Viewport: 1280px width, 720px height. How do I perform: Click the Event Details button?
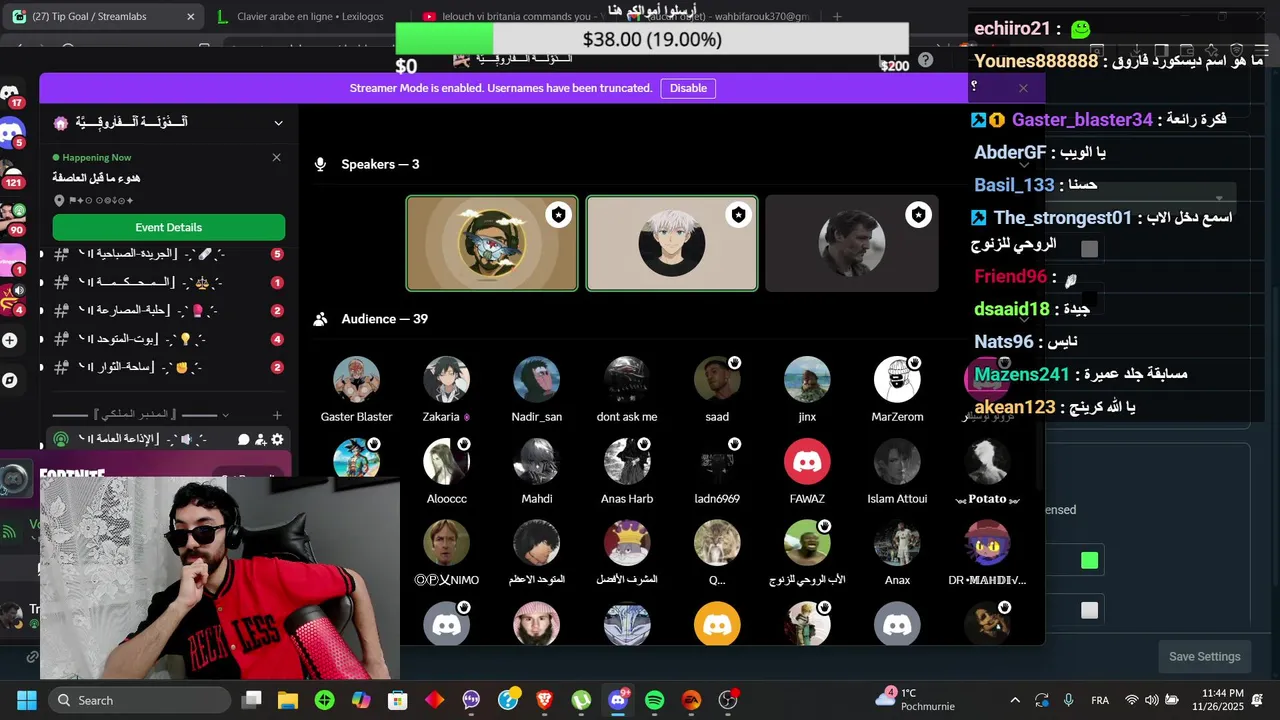pos(169,227)
